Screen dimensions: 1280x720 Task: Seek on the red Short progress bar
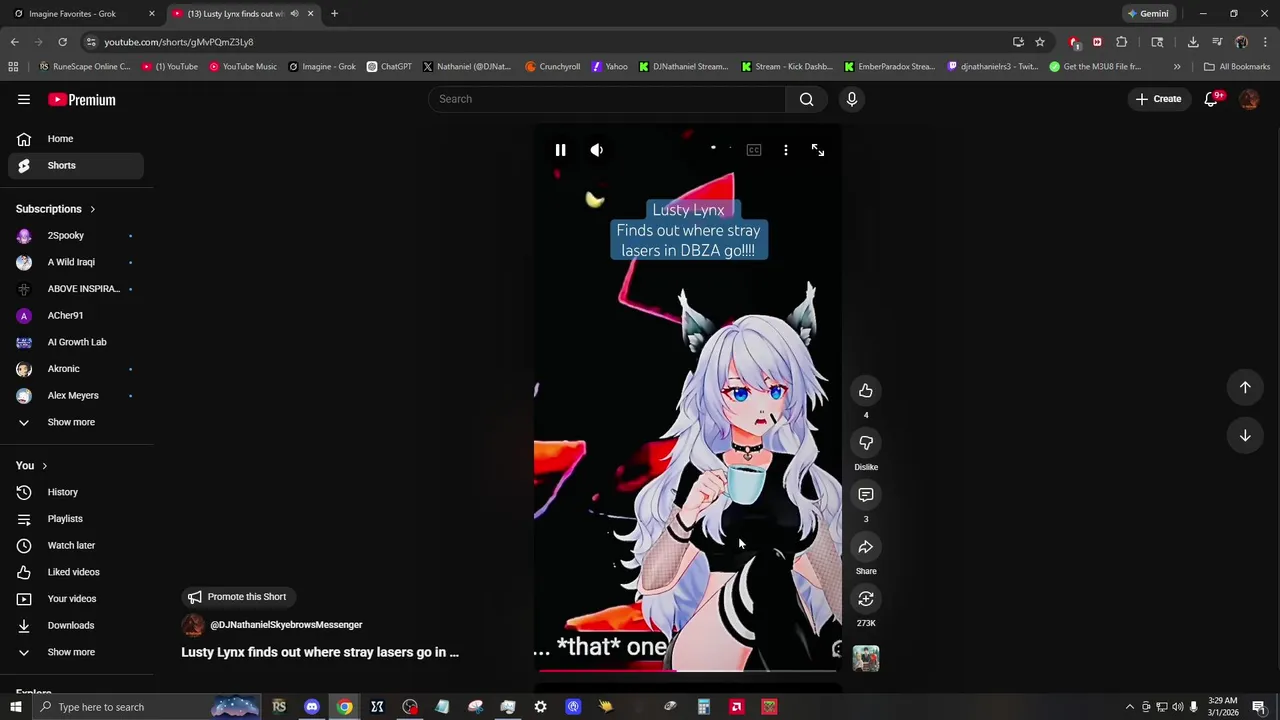coord(687,670)
